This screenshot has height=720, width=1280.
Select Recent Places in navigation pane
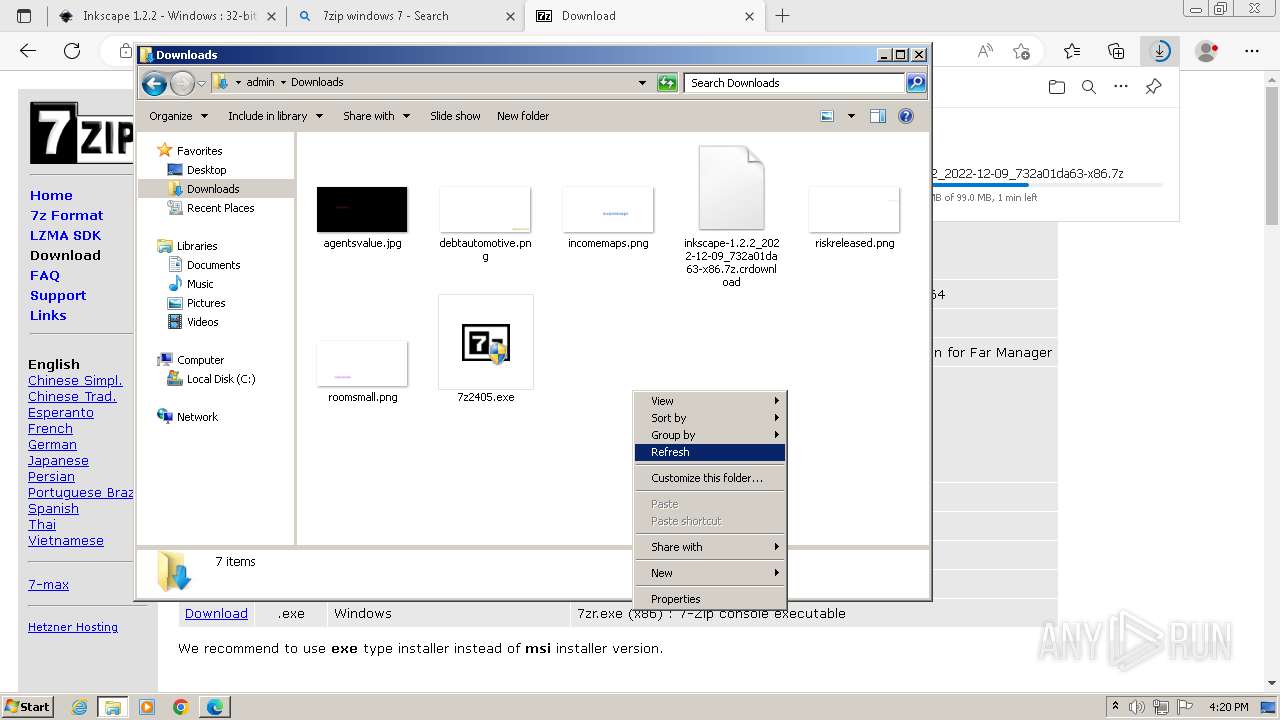pyautogui.click(x=220, y=208)
